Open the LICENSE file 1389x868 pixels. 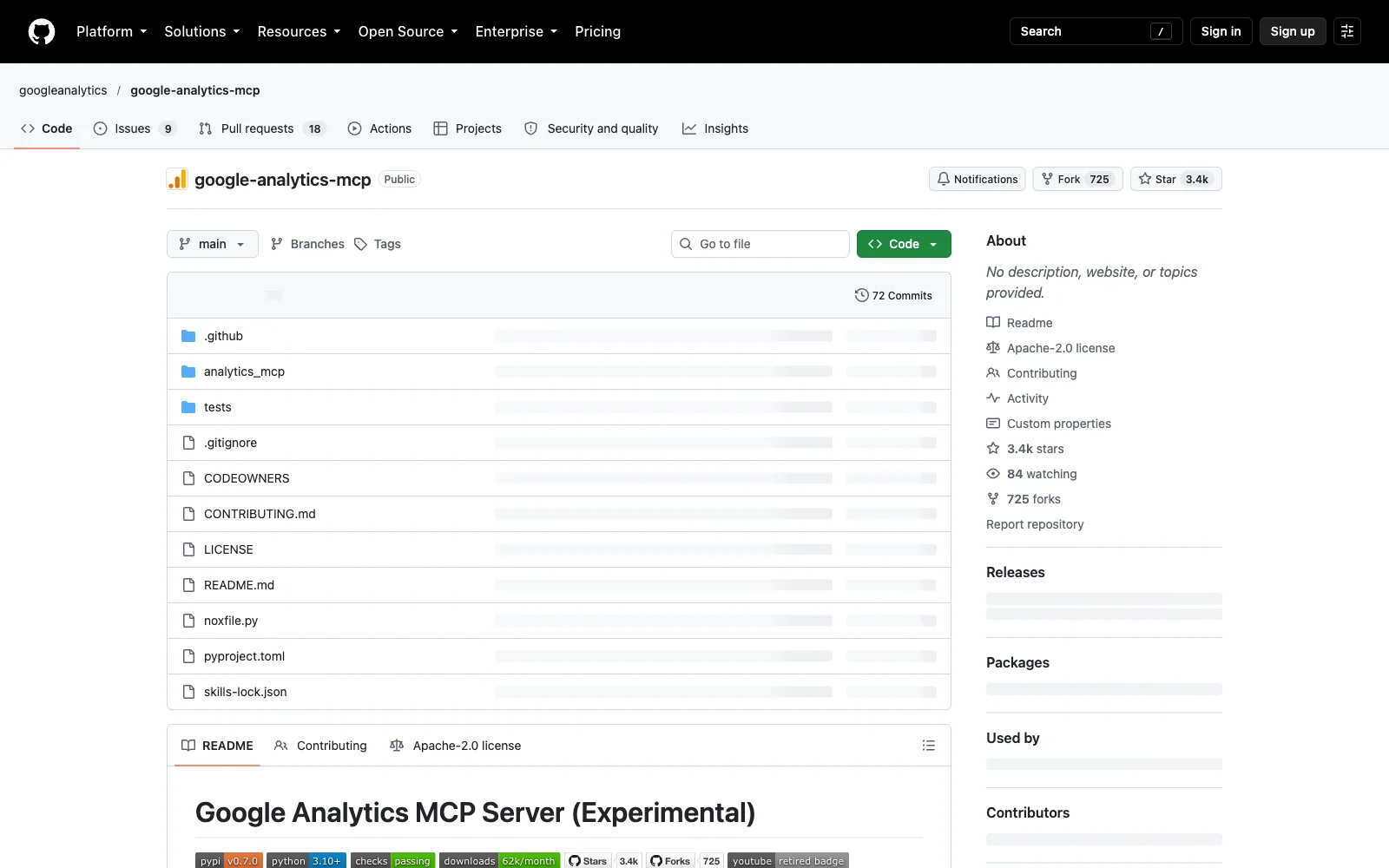click(x=228, y=549)
